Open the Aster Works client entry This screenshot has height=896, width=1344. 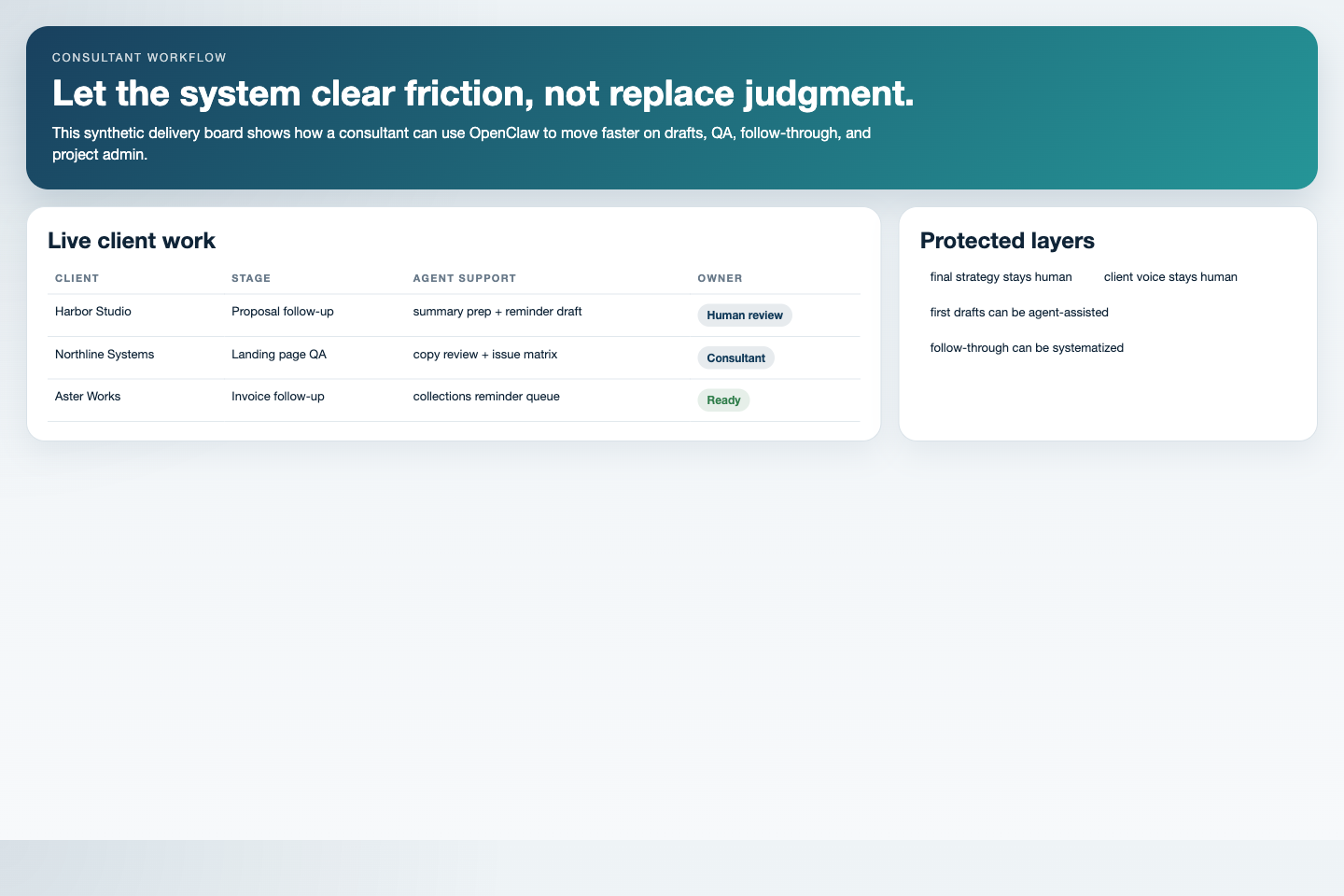[88, 397]
